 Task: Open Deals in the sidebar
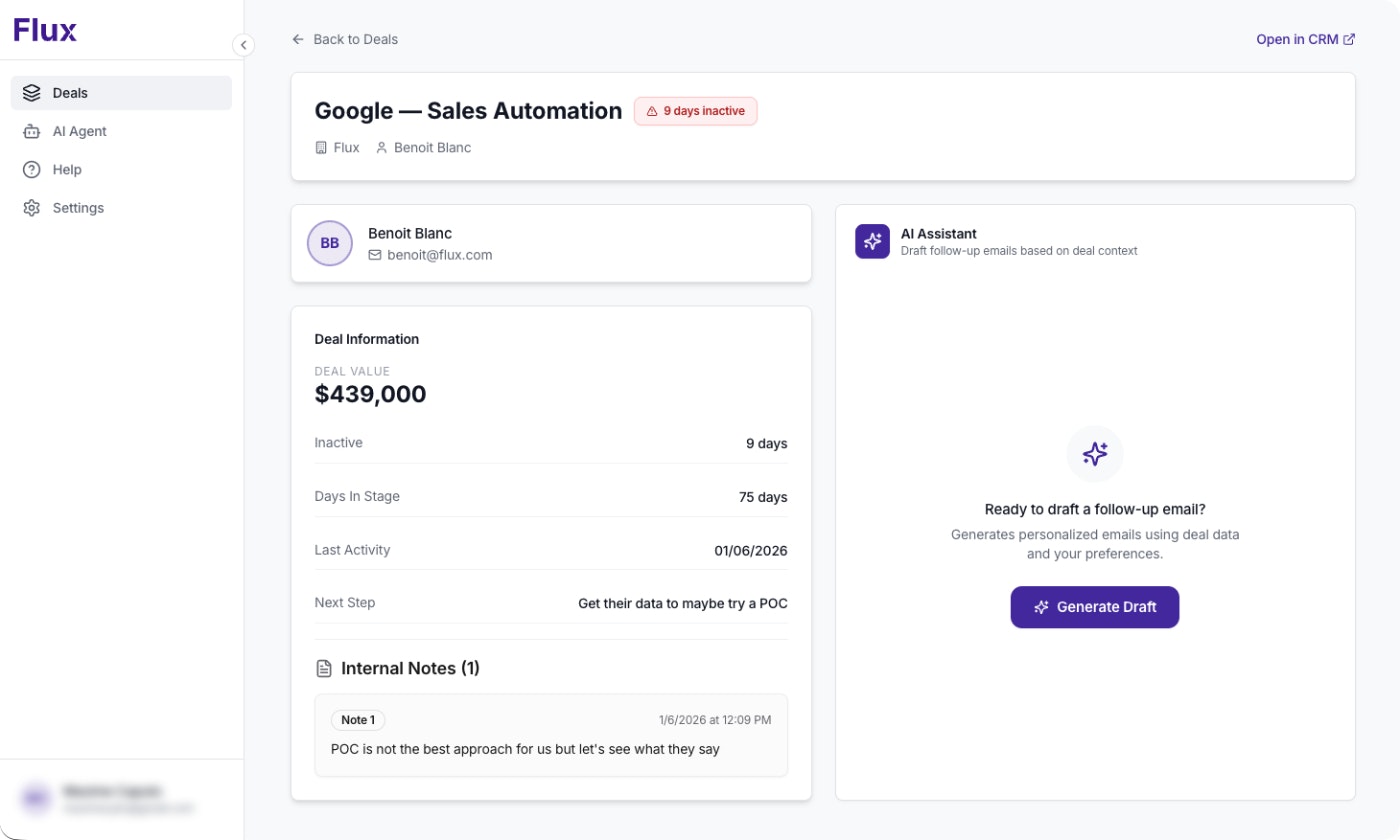[121, 93]
